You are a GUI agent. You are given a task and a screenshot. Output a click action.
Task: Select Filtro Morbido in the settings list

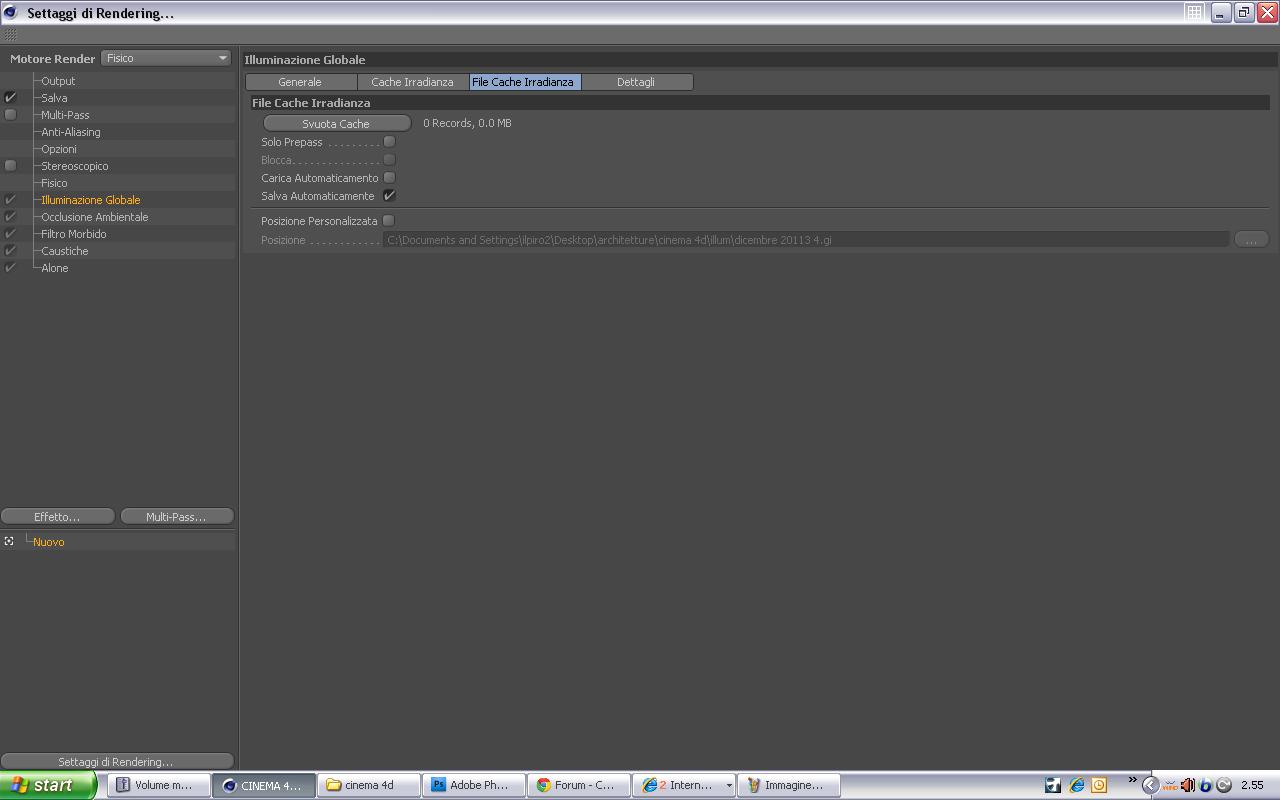(x=74, y=234)
